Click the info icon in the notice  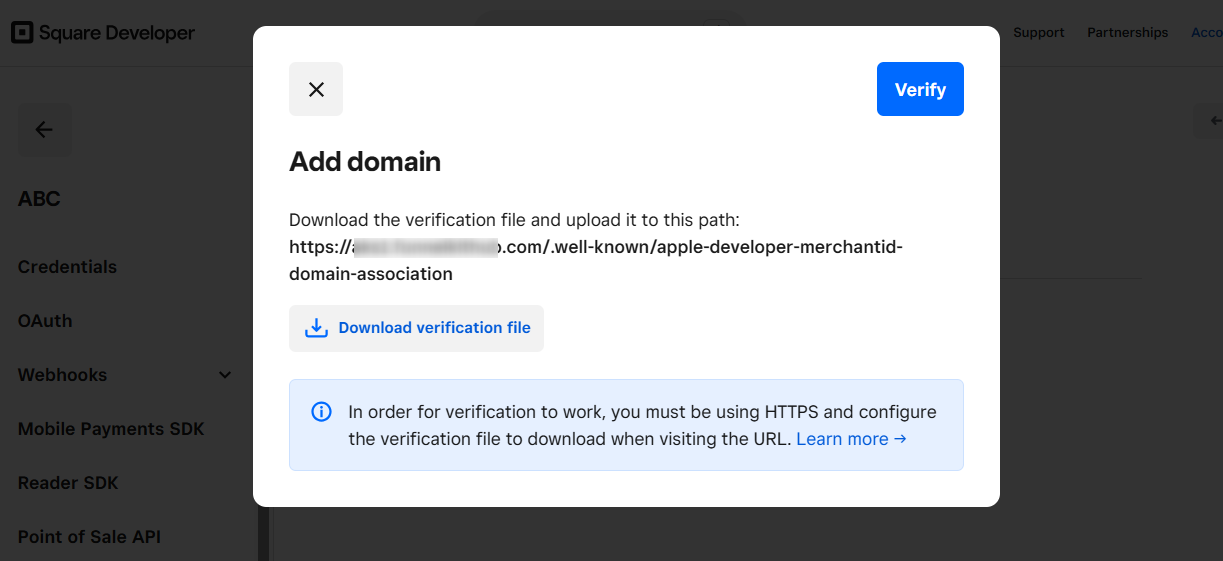[321, 412]
